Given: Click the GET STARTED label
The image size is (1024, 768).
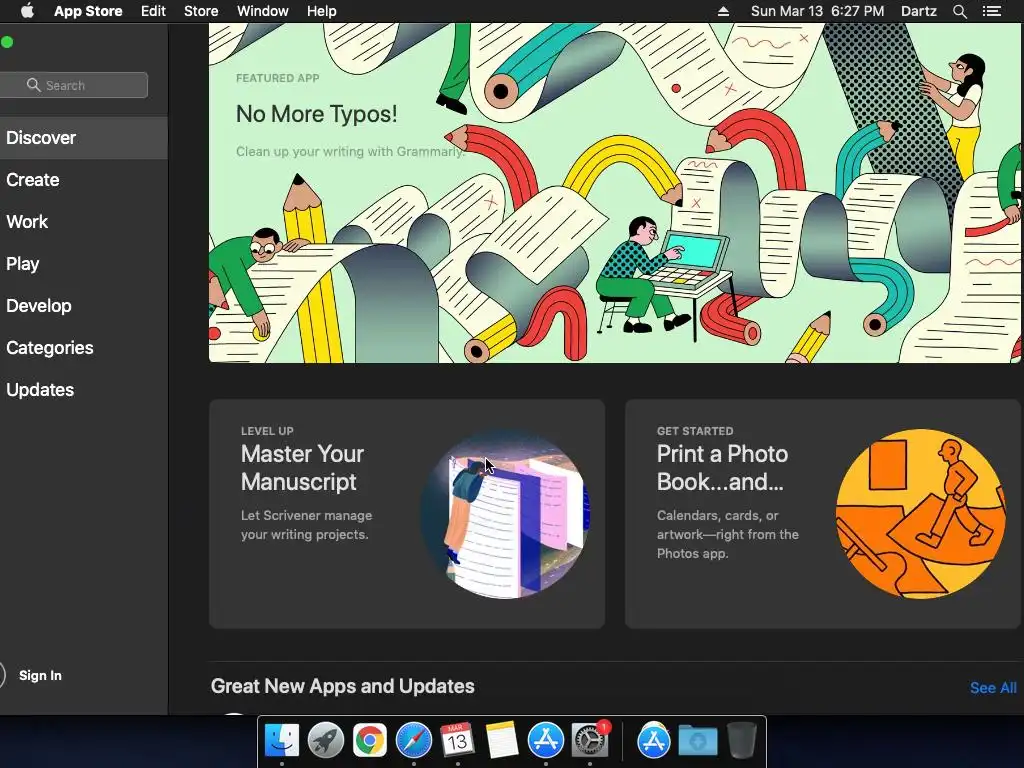Looking at the screenshot, I should (x=695, y=431).
